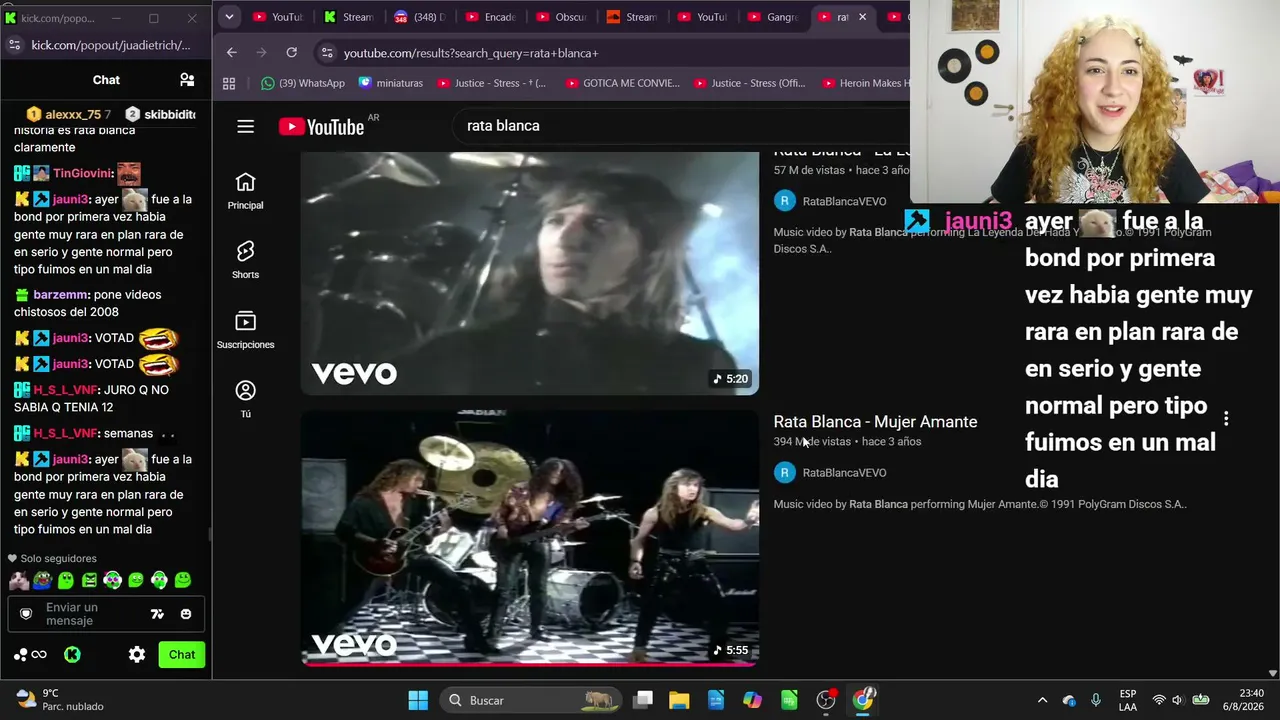This screenshot has height=720, width=1280.
Task: Click the chat identity shield icon
Action: (x=26, y=614)
